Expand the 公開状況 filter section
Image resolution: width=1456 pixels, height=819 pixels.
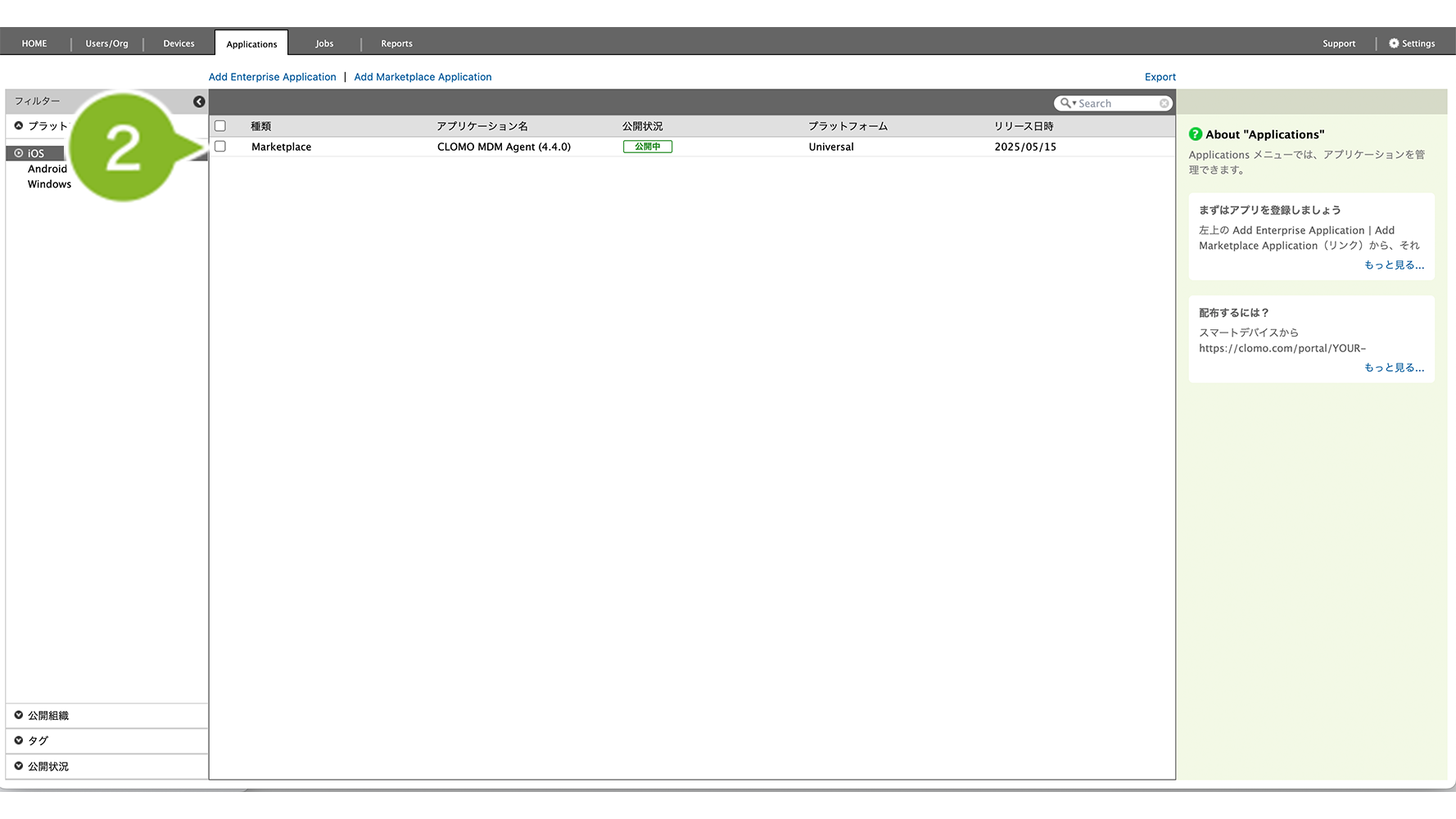(x=48, y=767)
